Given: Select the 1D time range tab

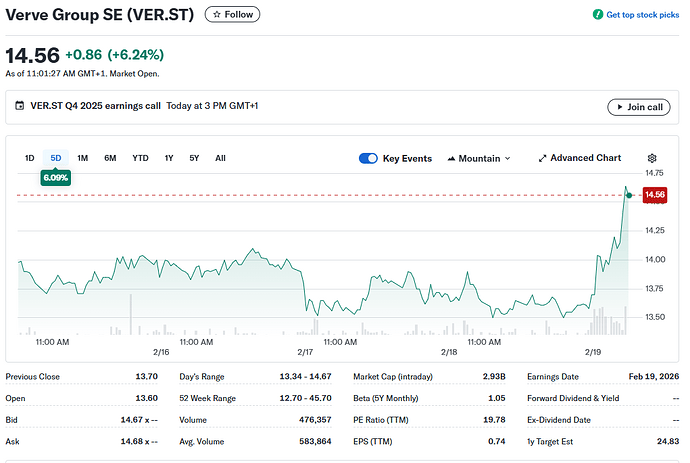Looking at the screenshot, I should (x=29, y=158).
